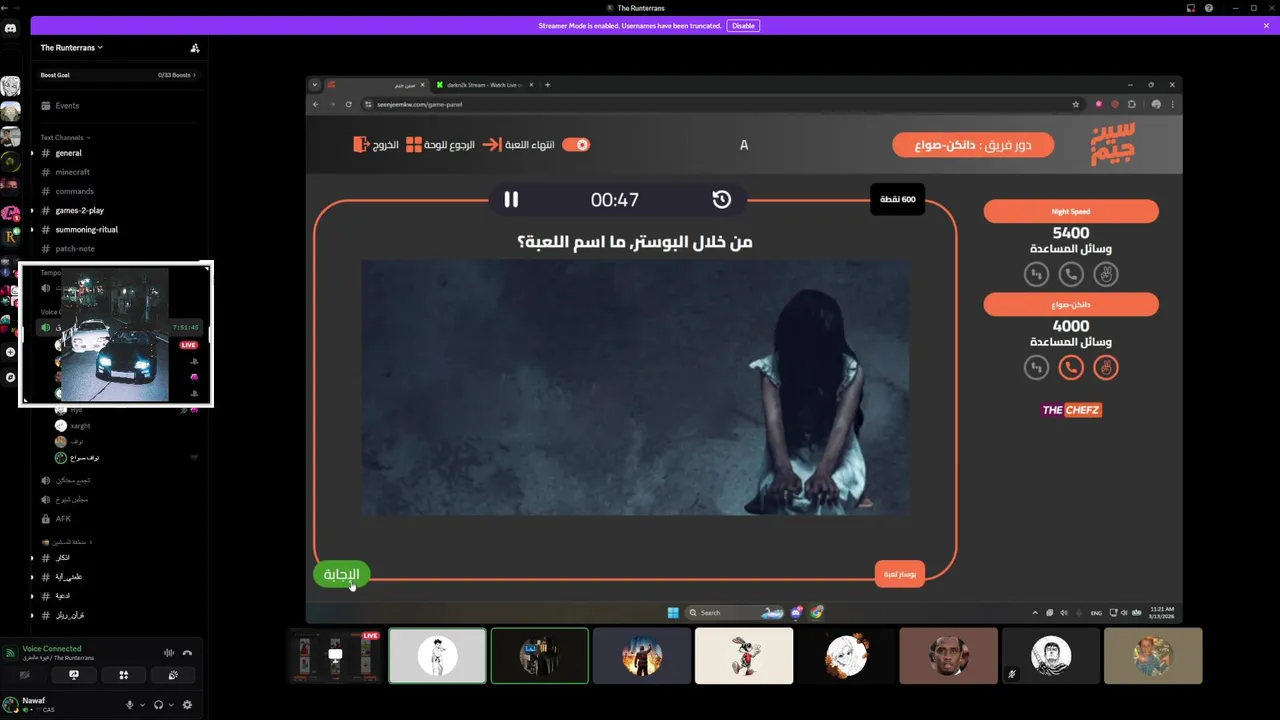Open the soundboard button
Image resolution: width=1280 pixels, height=720 pixels.
[173, 675]
